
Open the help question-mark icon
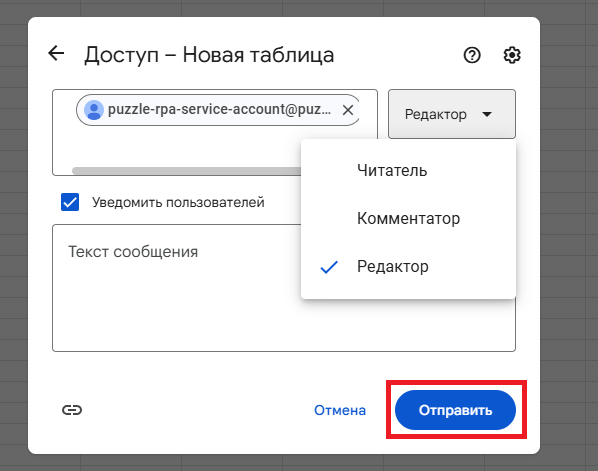coord(472,55)
